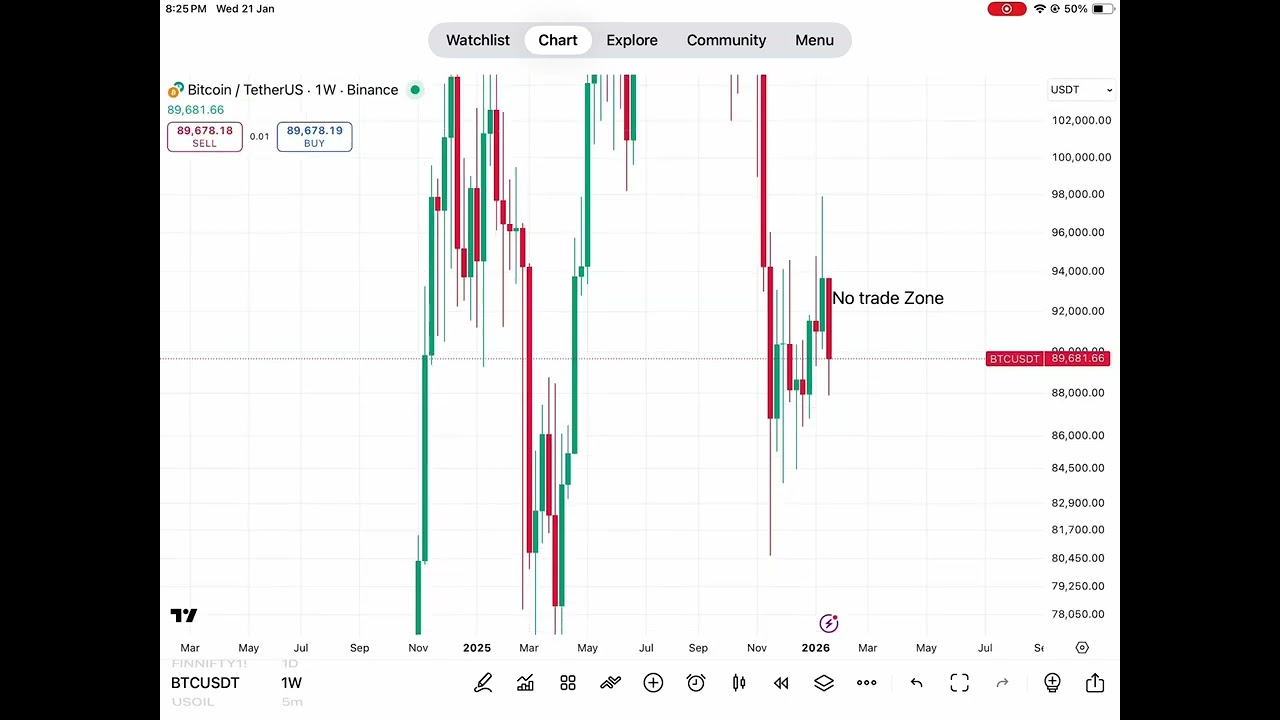Open the object tree layers icon
1280x720 pixels.
[x=824, y=683]
